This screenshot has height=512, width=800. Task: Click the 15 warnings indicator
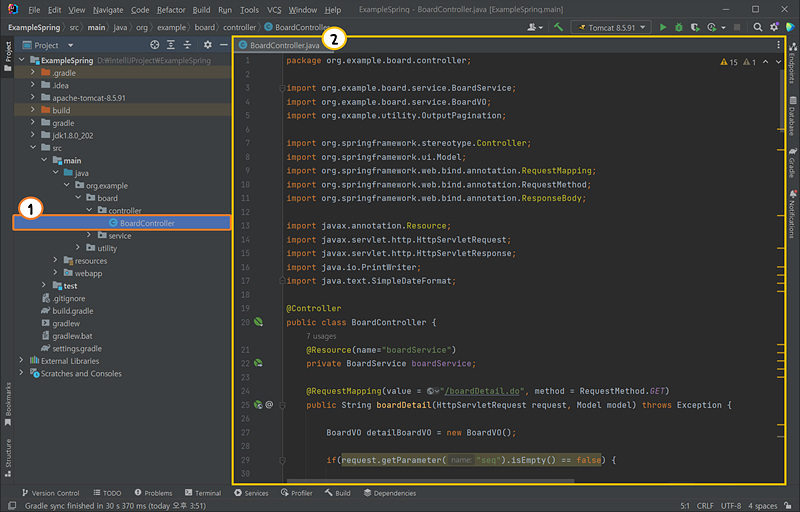point(729,62)
